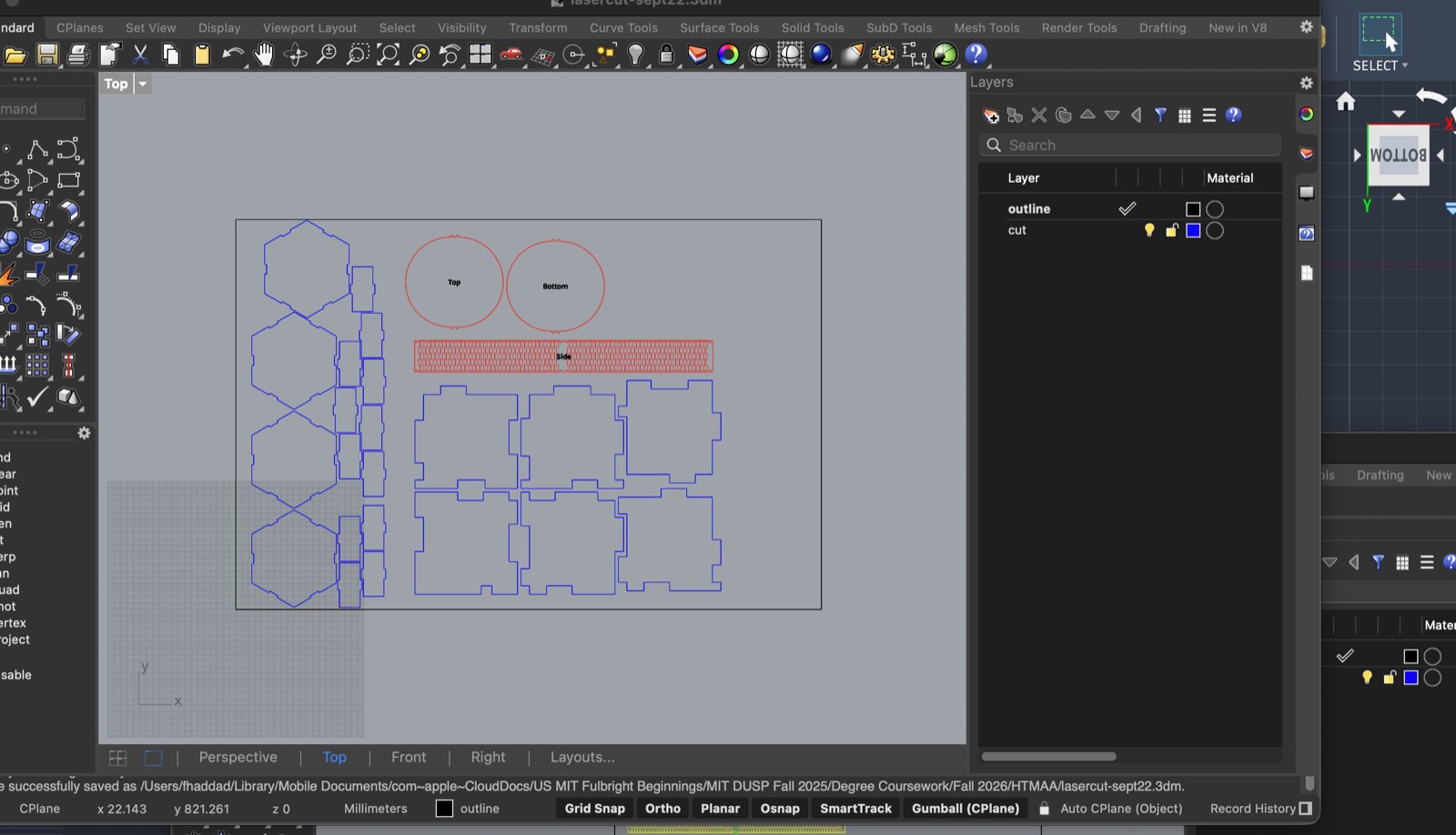Open the SELECT tool dropdown arrow

(1405, 65)
